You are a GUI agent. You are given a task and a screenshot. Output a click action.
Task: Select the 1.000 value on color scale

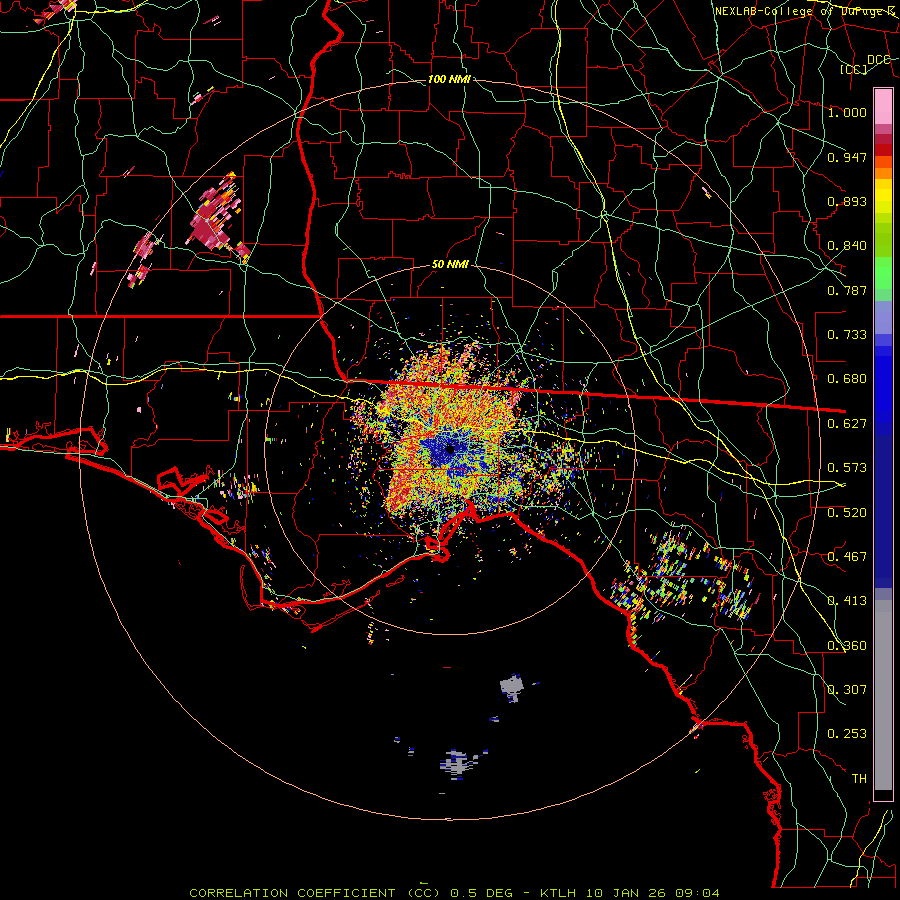[847, 112]
